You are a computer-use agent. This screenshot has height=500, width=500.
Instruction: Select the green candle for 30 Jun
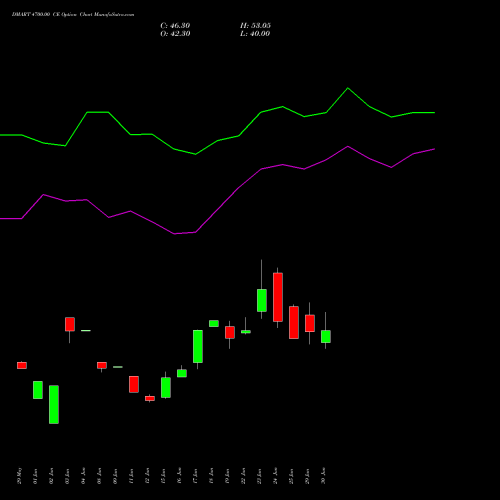point(326,336)
